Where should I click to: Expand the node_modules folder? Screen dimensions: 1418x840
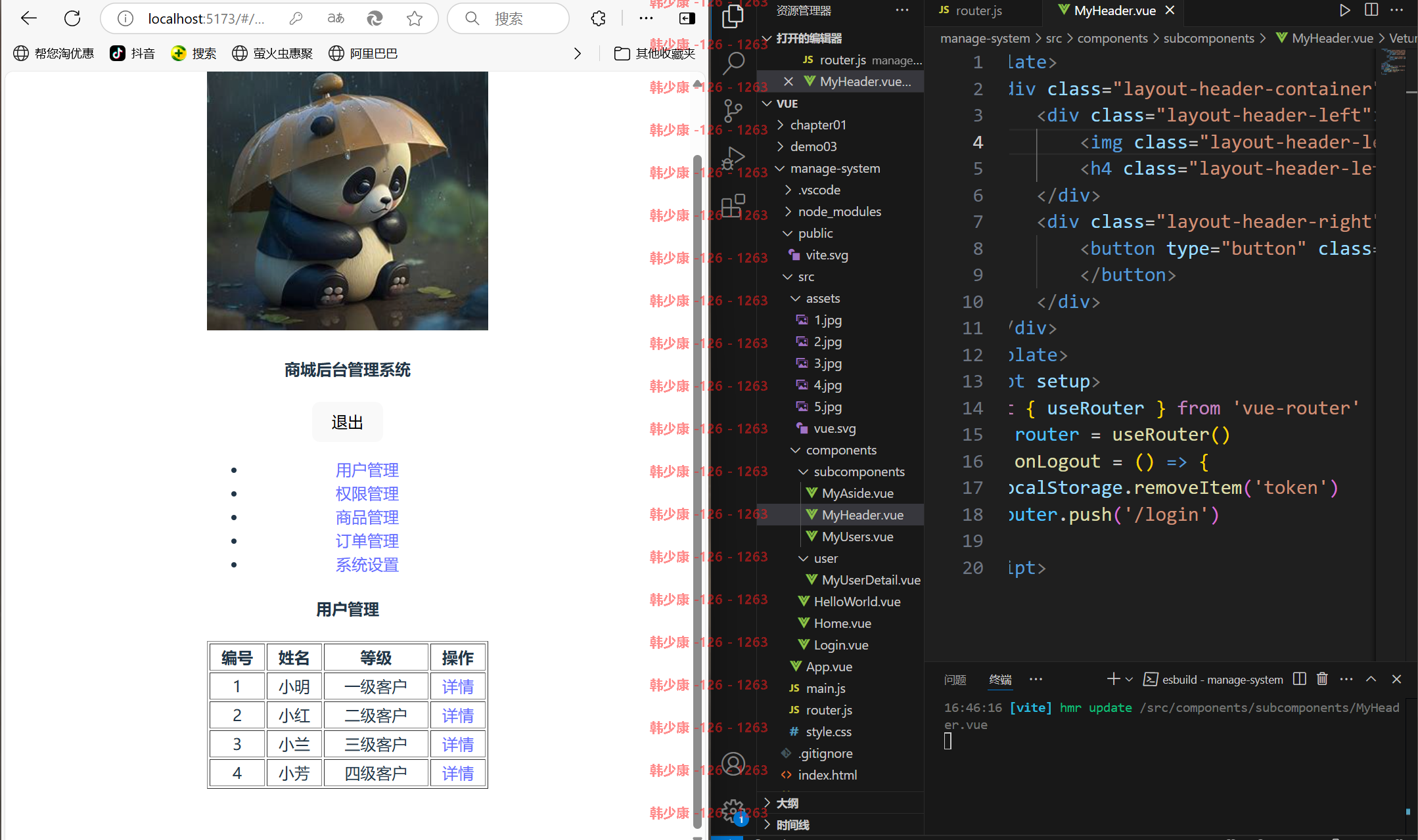point(840,211)
